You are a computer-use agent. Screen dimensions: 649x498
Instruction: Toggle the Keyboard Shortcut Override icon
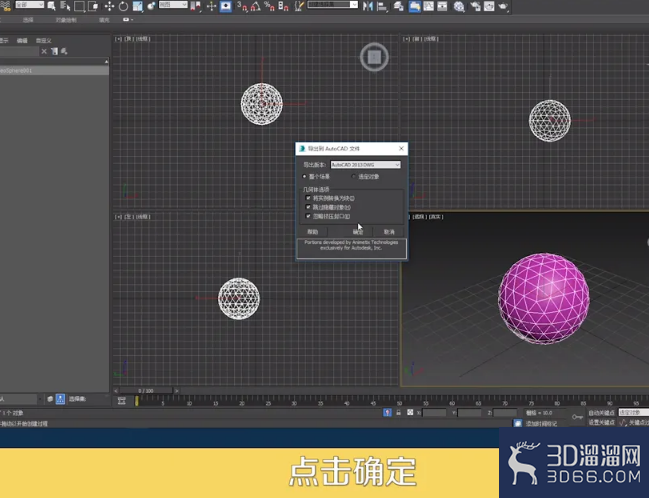(226, 6)
